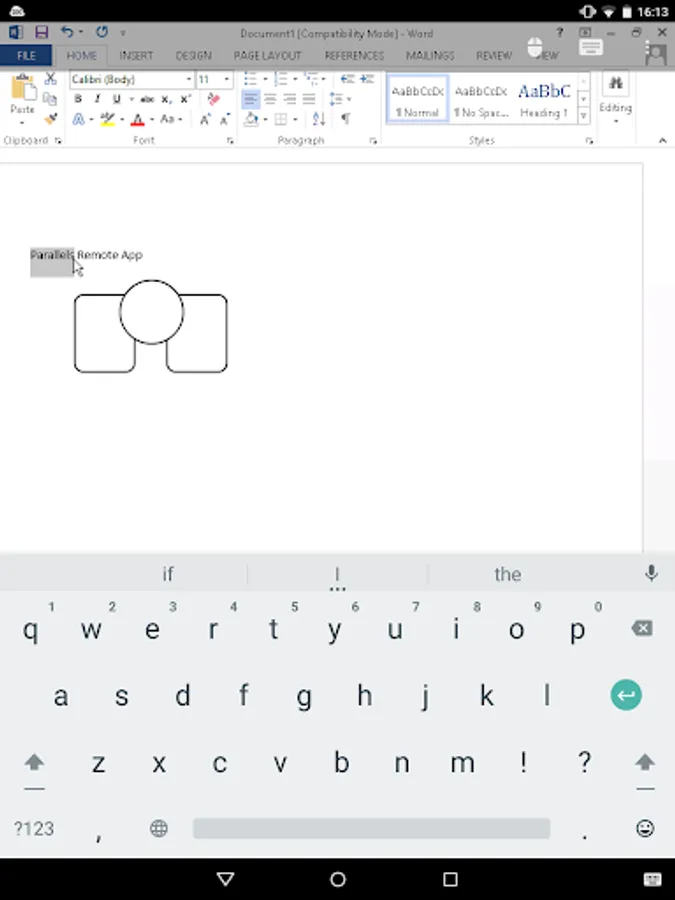Image resolution: width=675 pixels, height=900 pixels.
Task: Open the REFERENCES tab
Action: pos(354,56)
